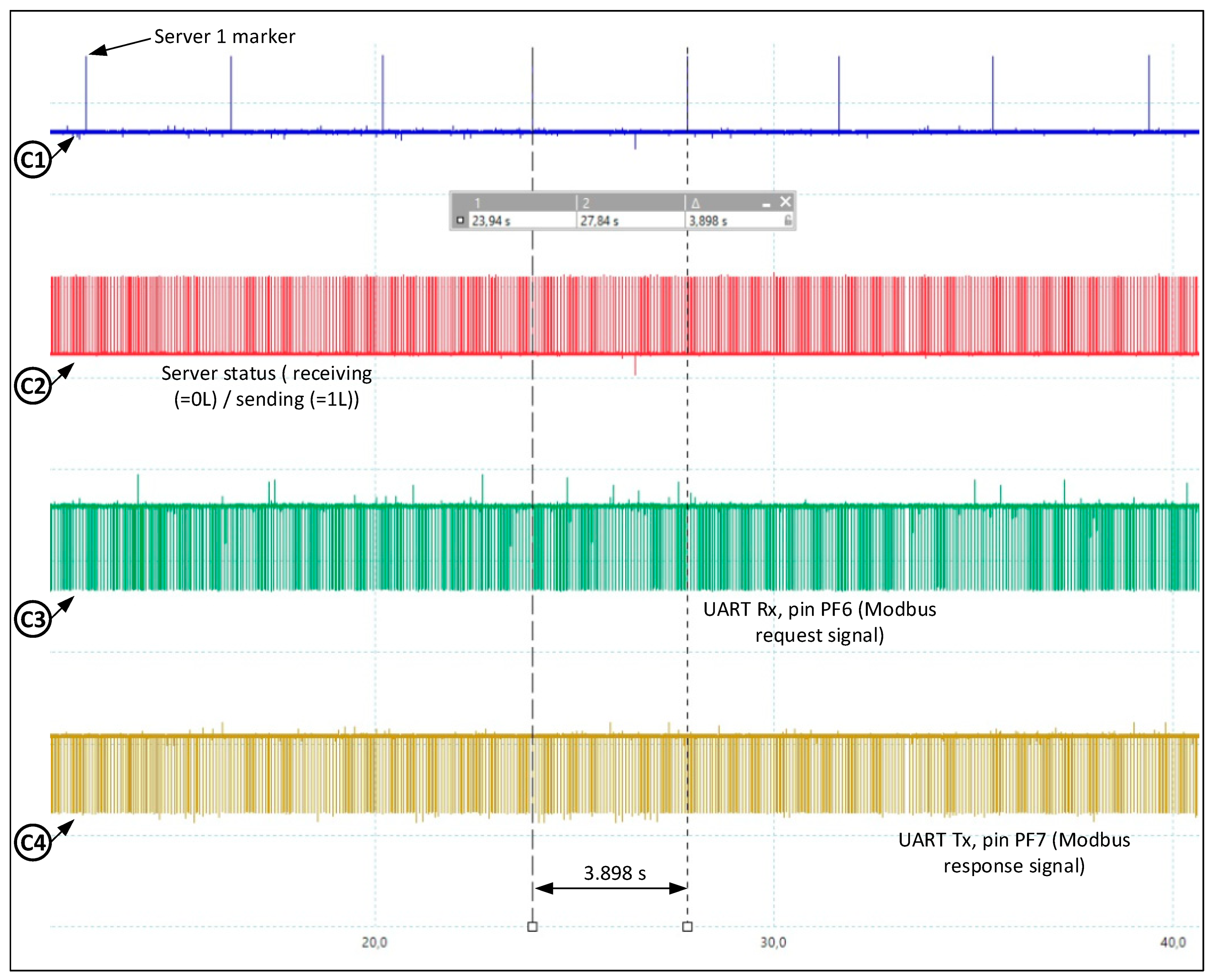
Task: Click the C2 channel label circle
Action: pyautogui.click(x=33, y=386)
